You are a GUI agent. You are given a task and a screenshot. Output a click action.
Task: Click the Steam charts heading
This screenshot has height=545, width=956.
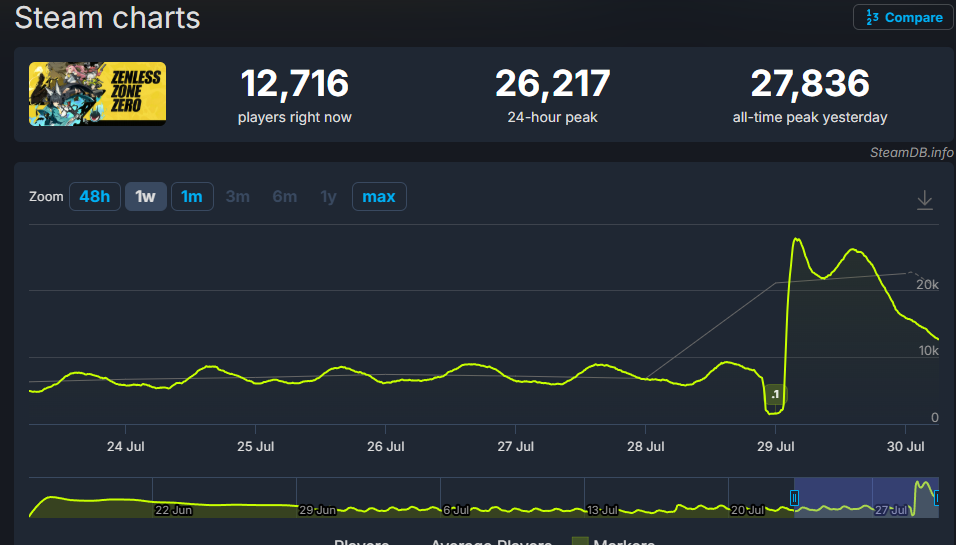coord(107,18)
